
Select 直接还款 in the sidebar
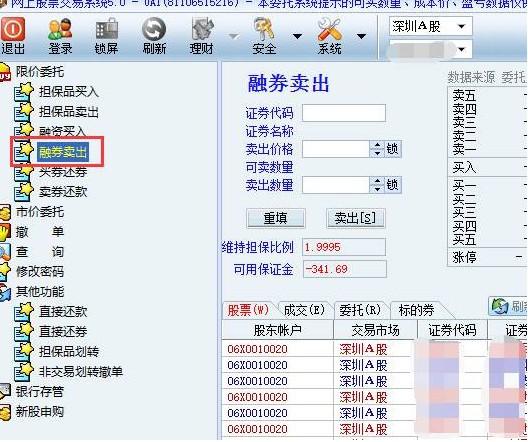click(63, 312)
